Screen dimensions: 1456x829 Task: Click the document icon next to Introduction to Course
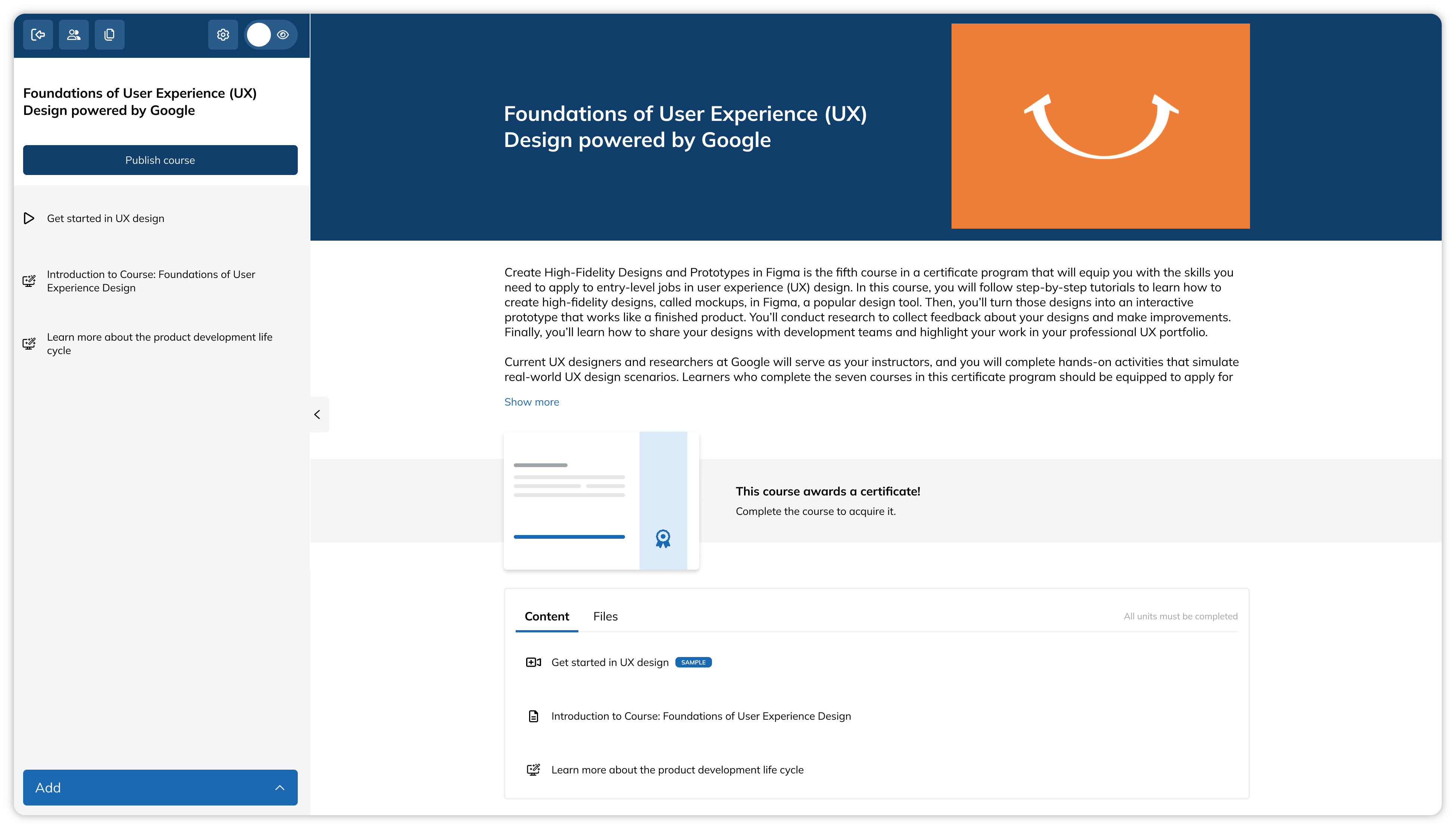(534, 716)
